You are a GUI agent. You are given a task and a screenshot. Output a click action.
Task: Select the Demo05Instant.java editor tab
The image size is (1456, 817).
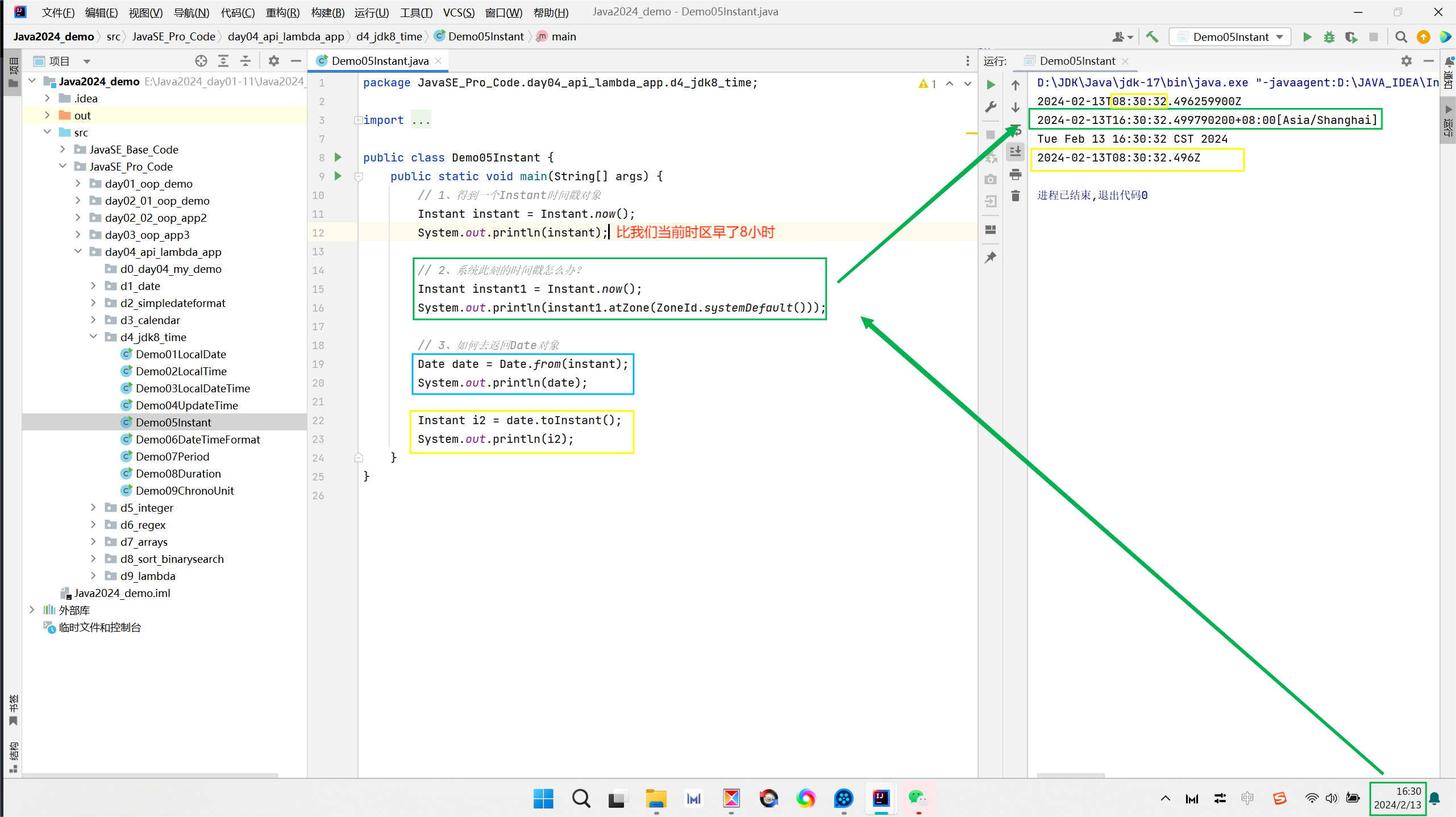380,61
